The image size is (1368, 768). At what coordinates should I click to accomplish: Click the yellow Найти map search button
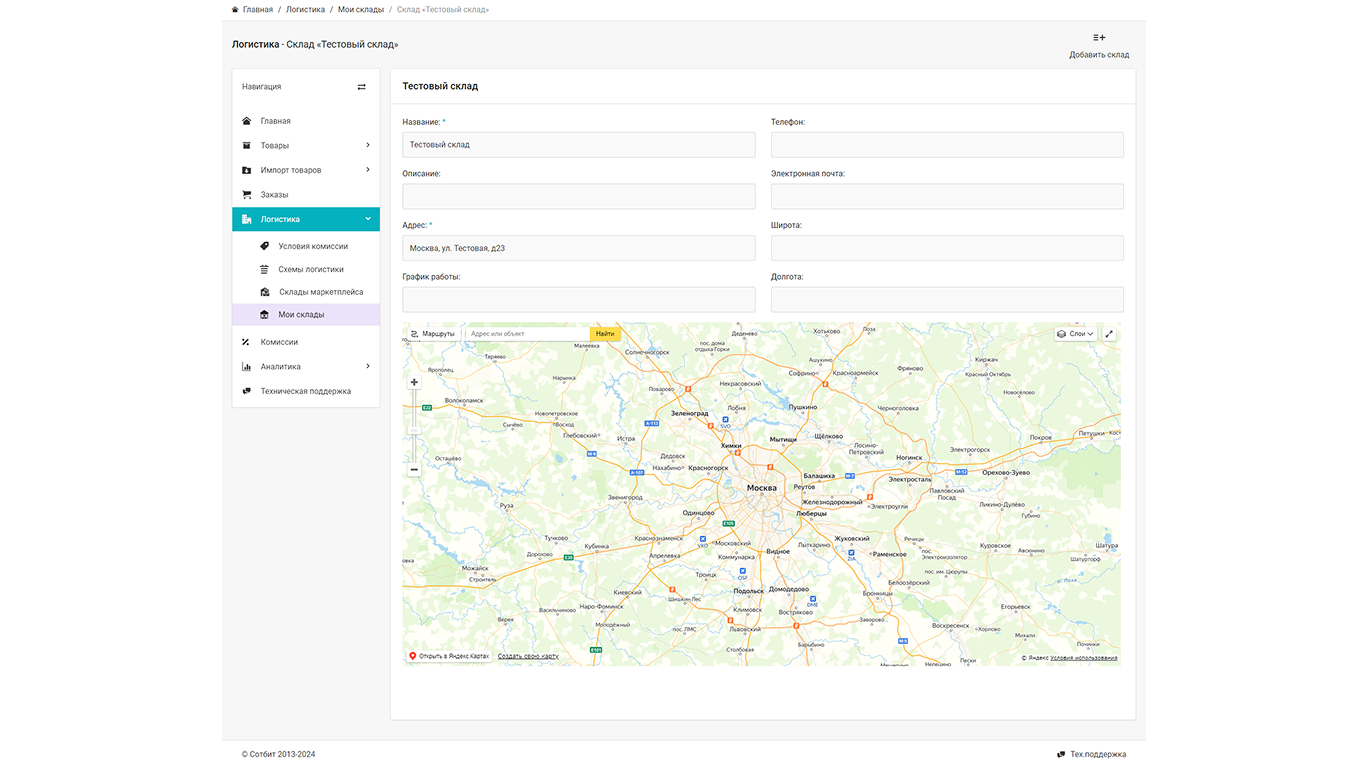pos(605,334)
